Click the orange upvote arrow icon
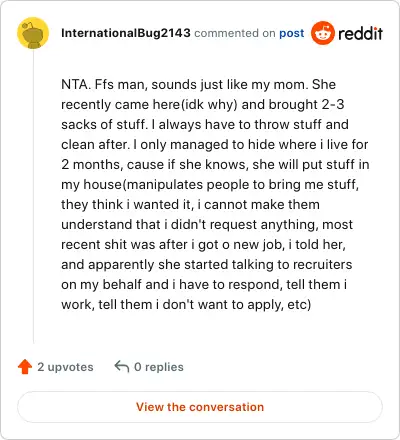Viewport: 400px width, 440px height. point(25,367)
